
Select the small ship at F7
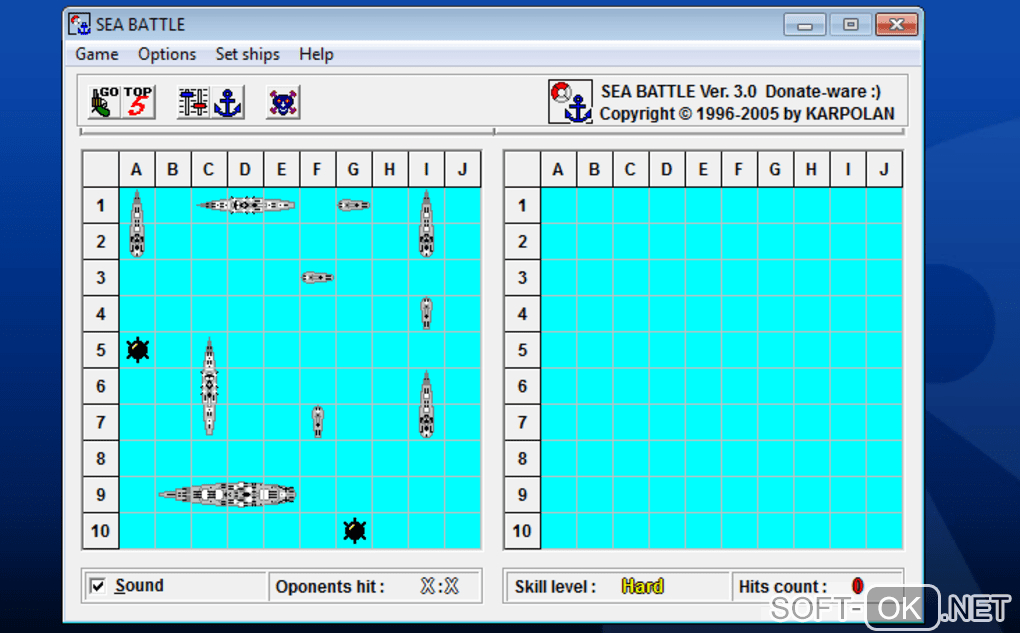pos(317,422)
